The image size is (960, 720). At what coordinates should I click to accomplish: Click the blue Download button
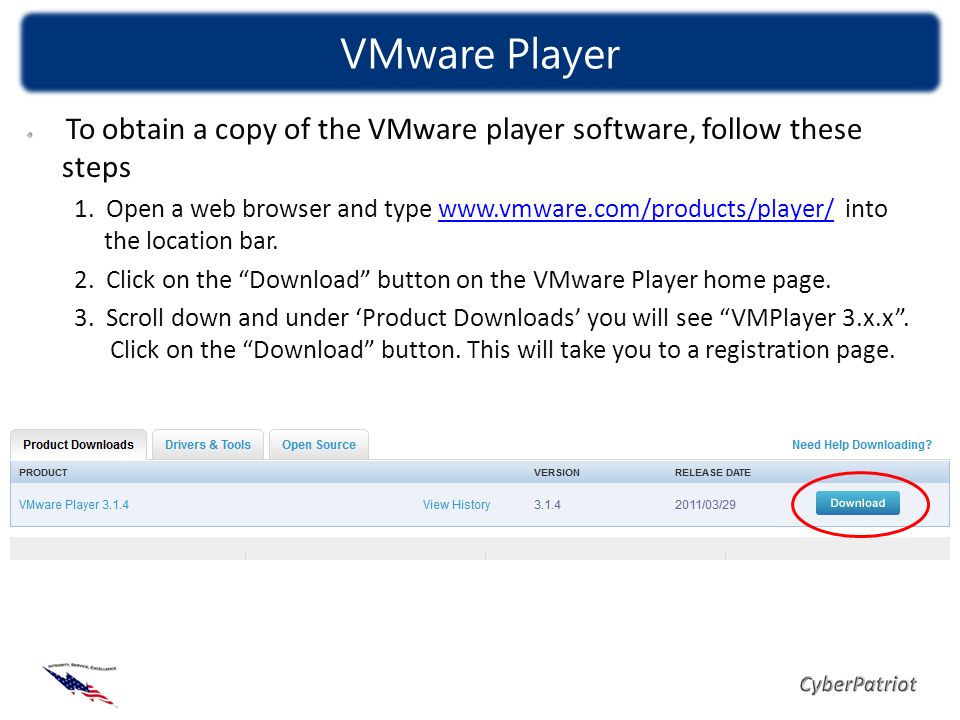point(857,503)
